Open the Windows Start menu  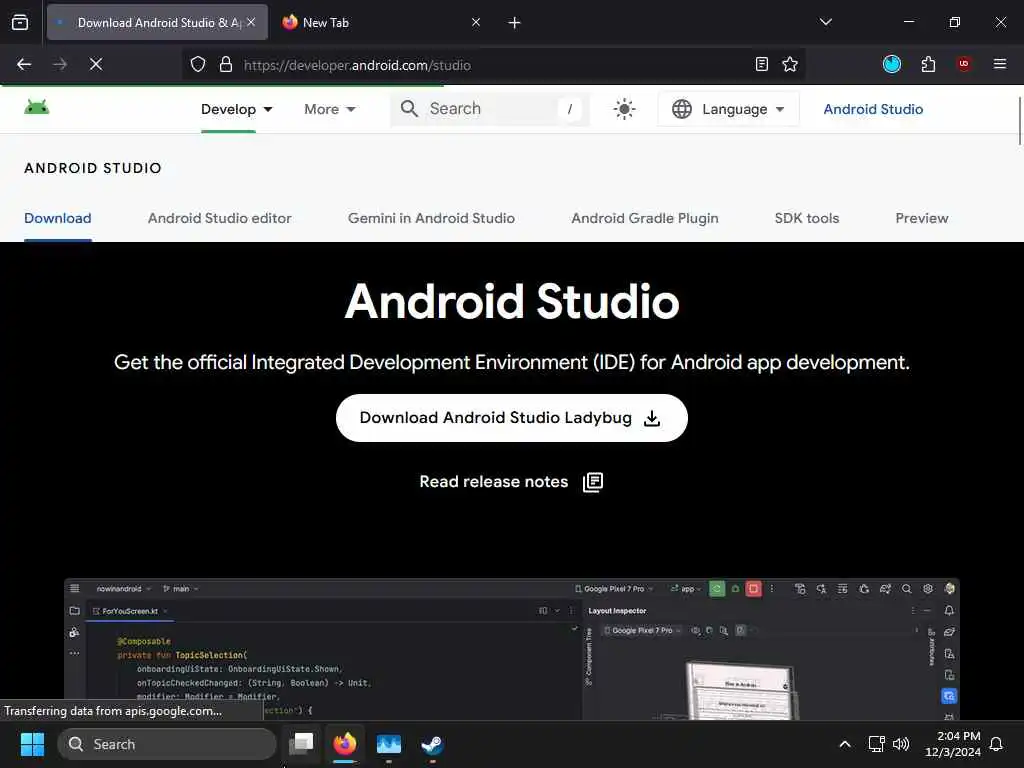[x=32, y=744]
